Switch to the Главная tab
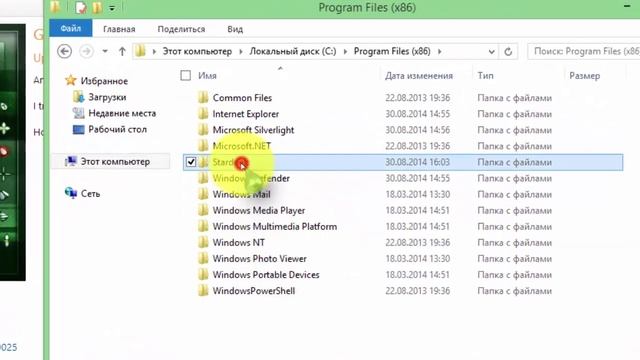Viewport: 640px width, 360px height. click(119, 29)
